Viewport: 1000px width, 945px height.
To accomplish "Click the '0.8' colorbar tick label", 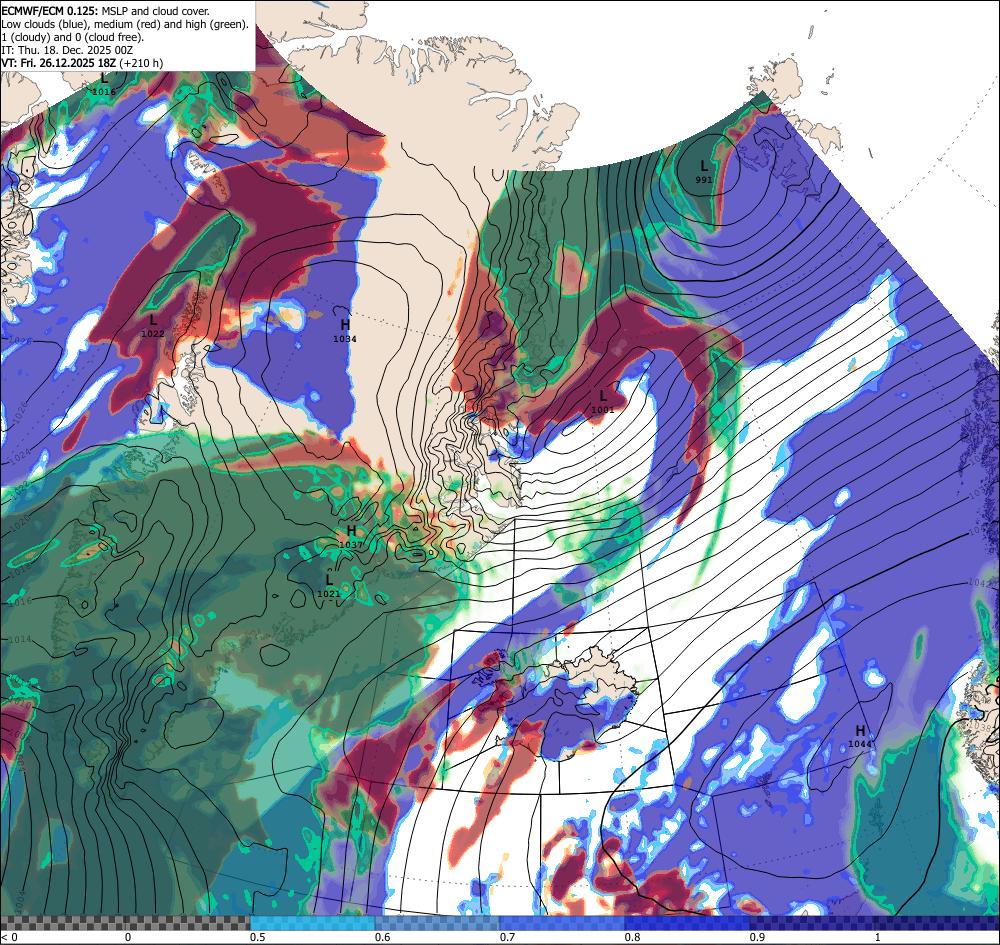I will click(x=633, y=937).
